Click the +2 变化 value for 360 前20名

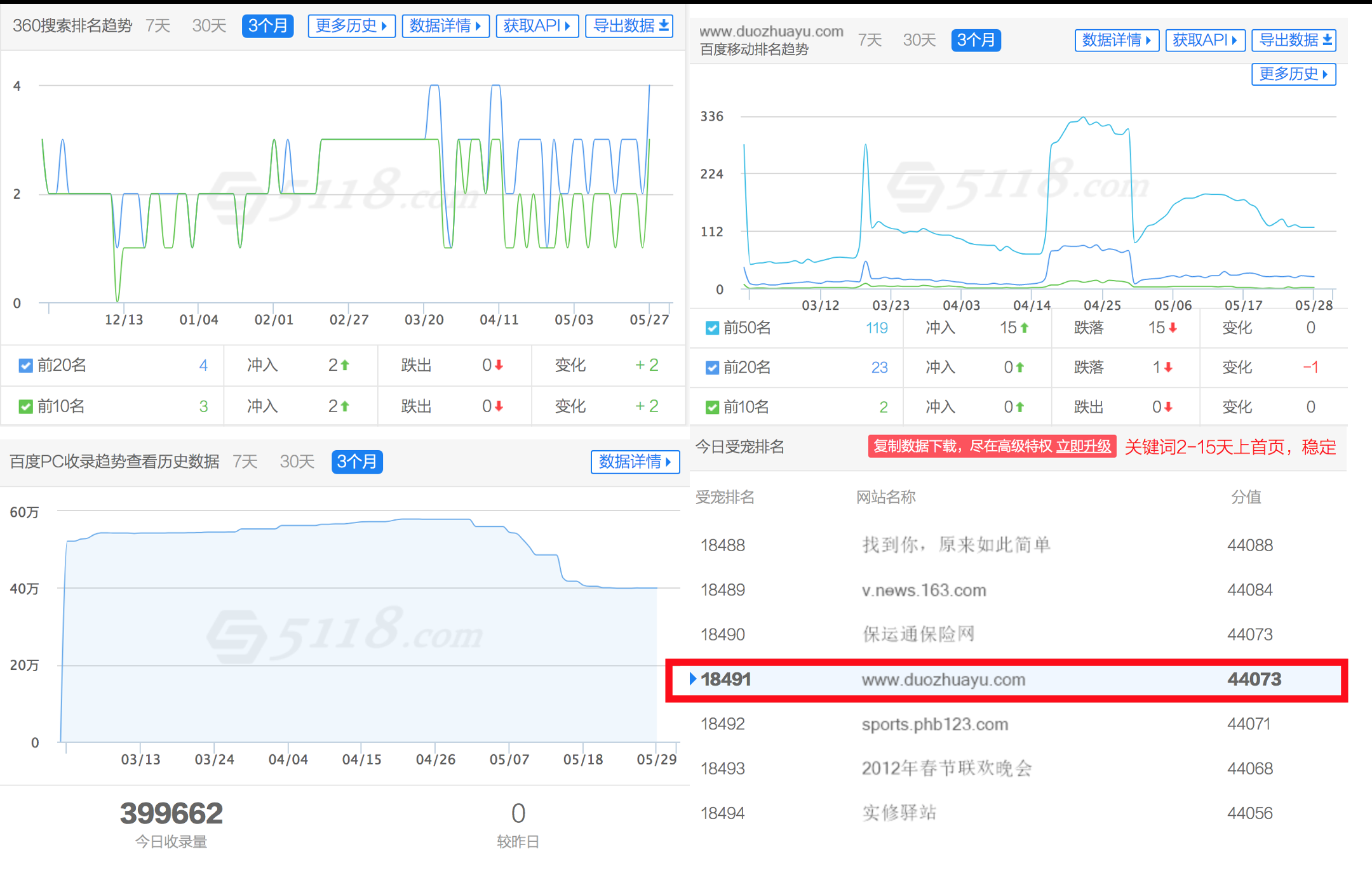tap(647, 365)
